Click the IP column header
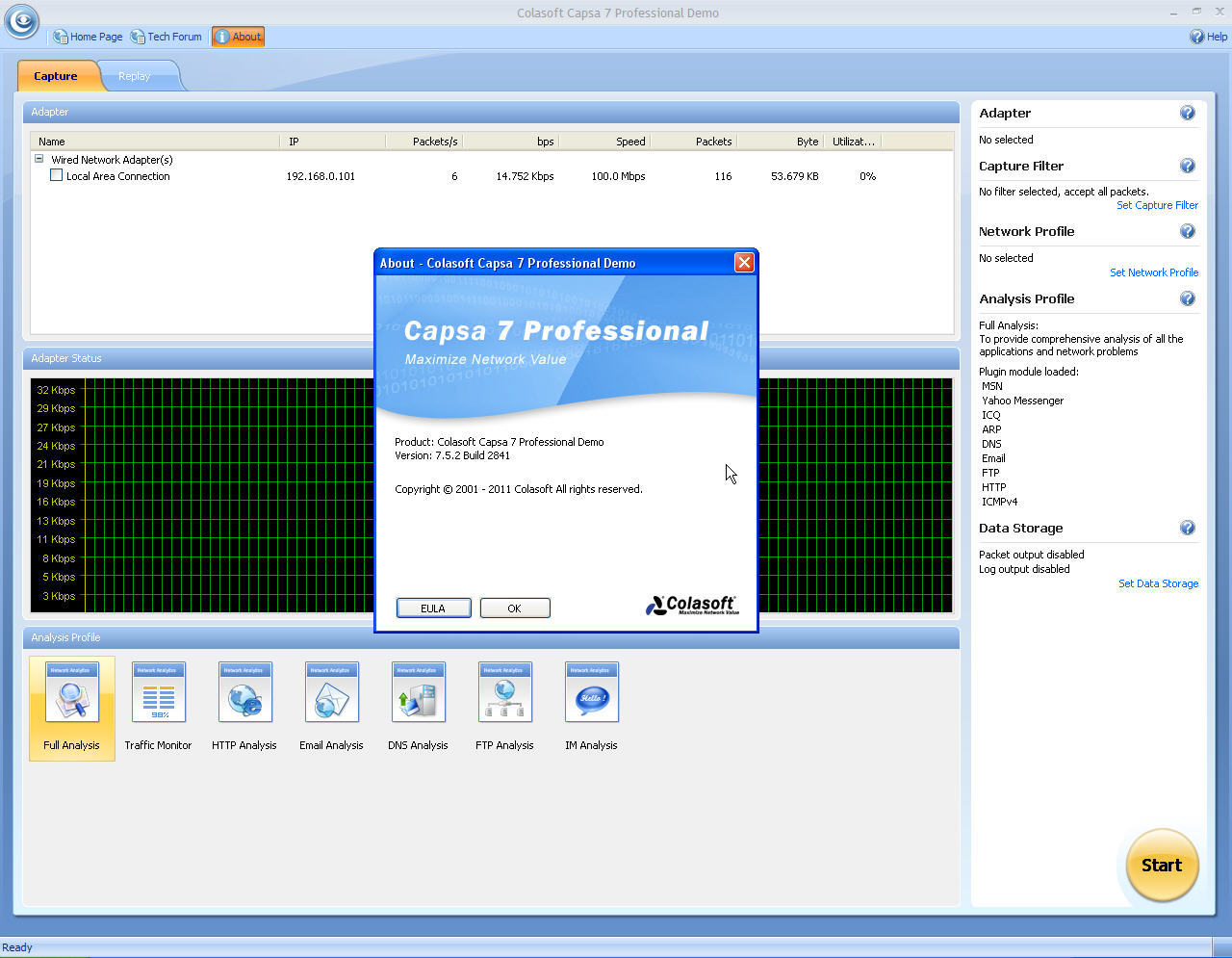The height and width of the screenshot is (958, 1232). tap(333, 142)
